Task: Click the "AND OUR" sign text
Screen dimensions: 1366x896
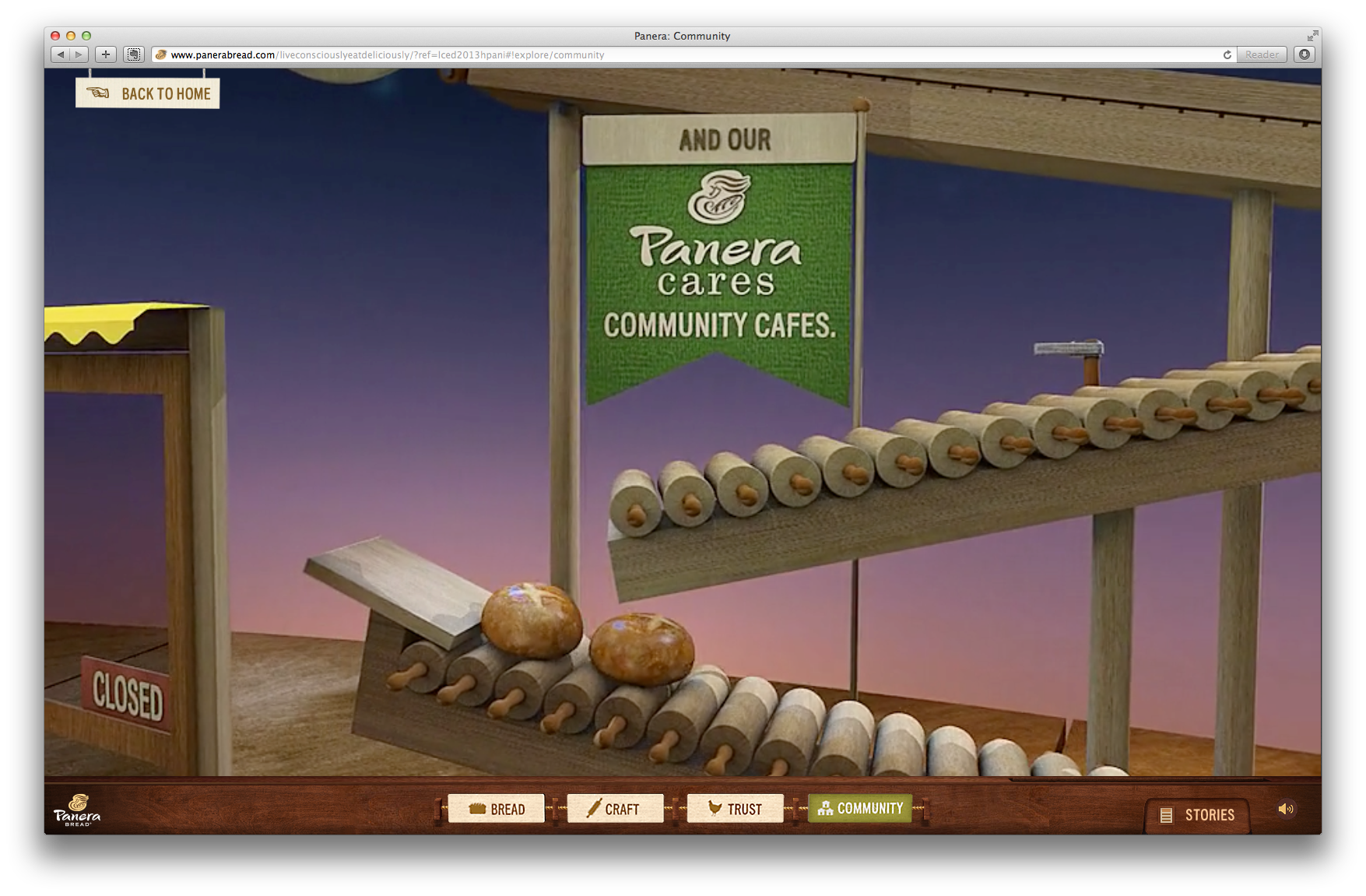Action: pyautogui.click(x=725, y=140)
